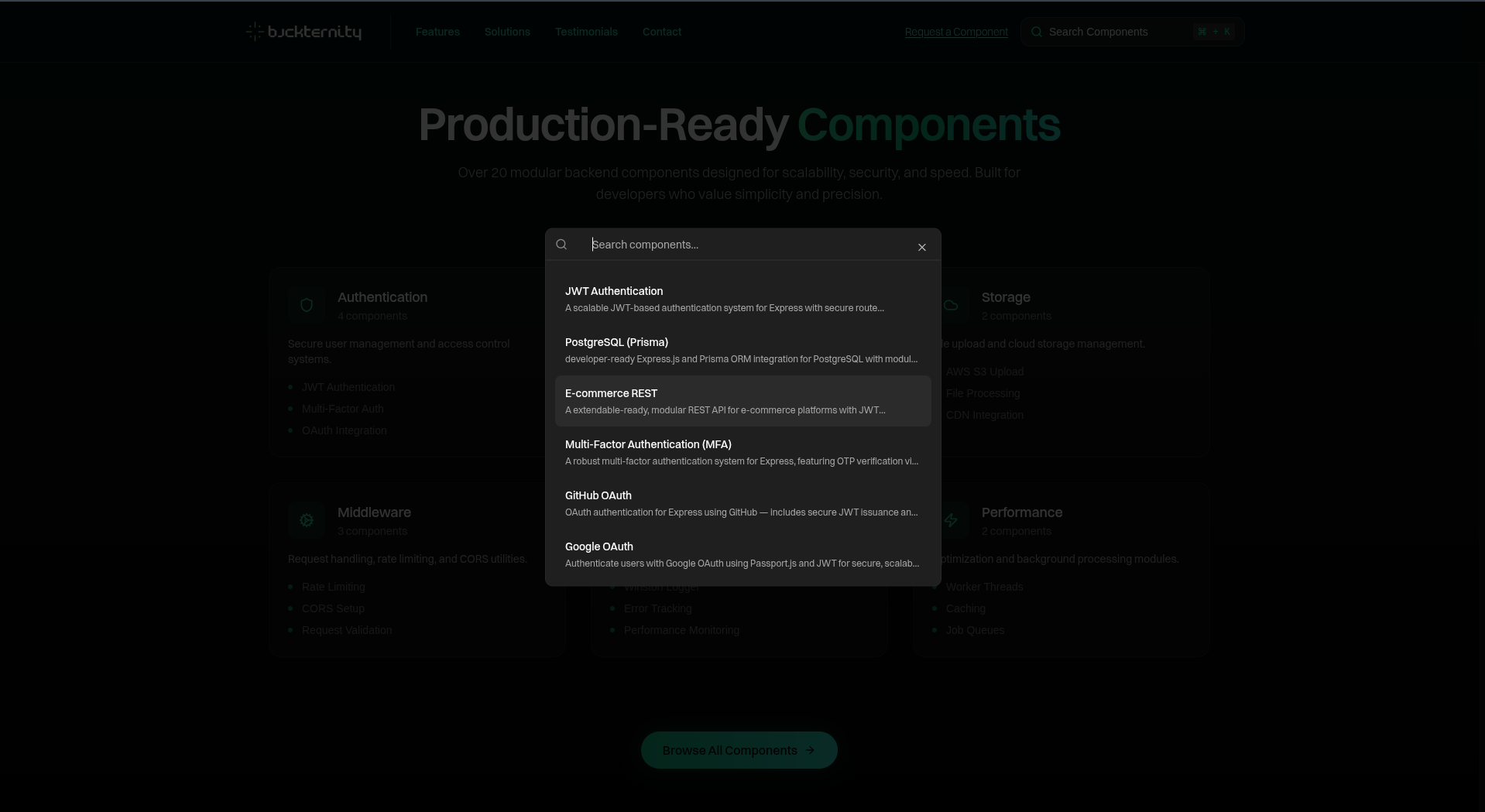Open the Features nav menu item
The image size is (1485, 812).
click(x=437, y=32)
